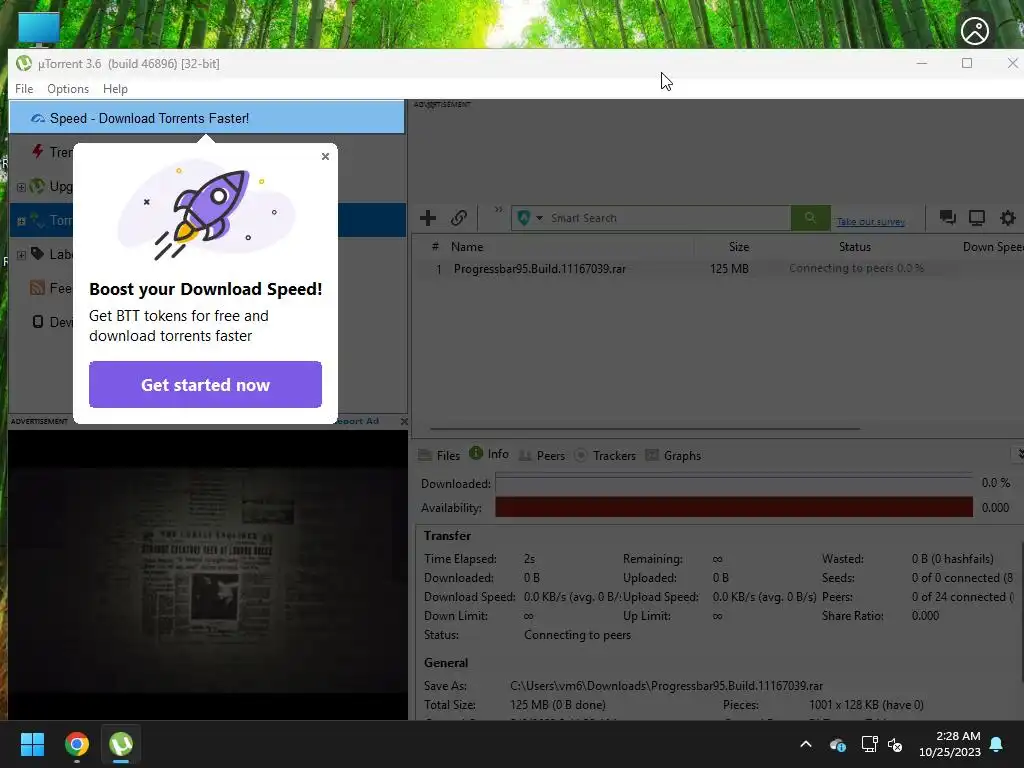
Task: Click the circular user overlay icon top-right
Action: [974, 31]
